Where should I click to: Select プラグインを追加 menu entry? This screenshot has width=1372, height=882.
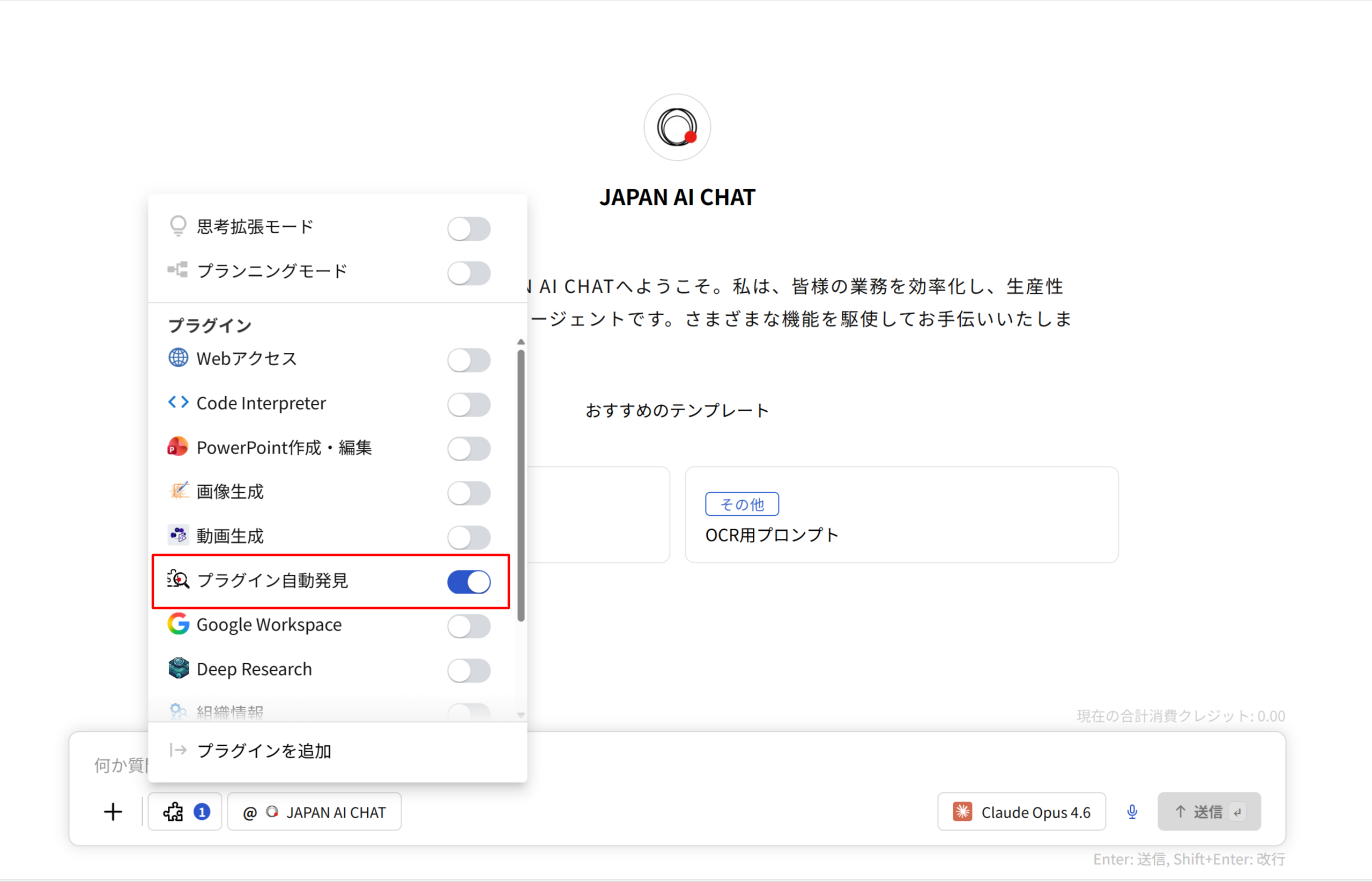264,751
